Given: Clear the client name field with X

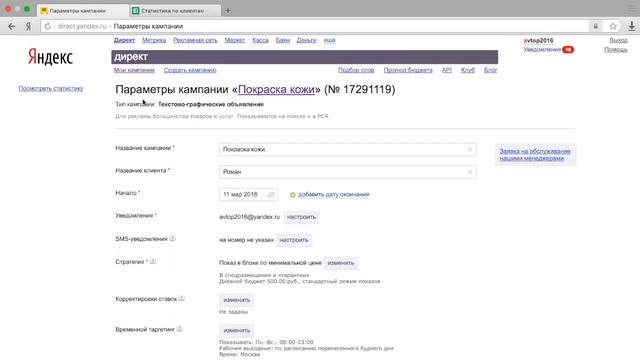Looking at the screenshot, I should coord(470,172).
